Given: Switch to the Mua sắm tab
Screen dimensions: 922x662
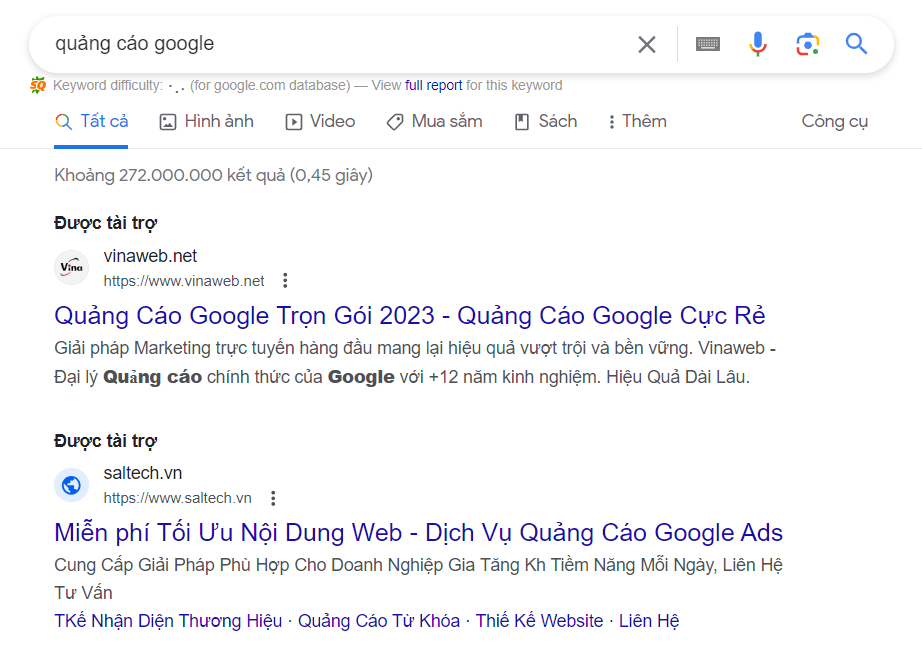Looking at the screenshot, I should (435, 122).
